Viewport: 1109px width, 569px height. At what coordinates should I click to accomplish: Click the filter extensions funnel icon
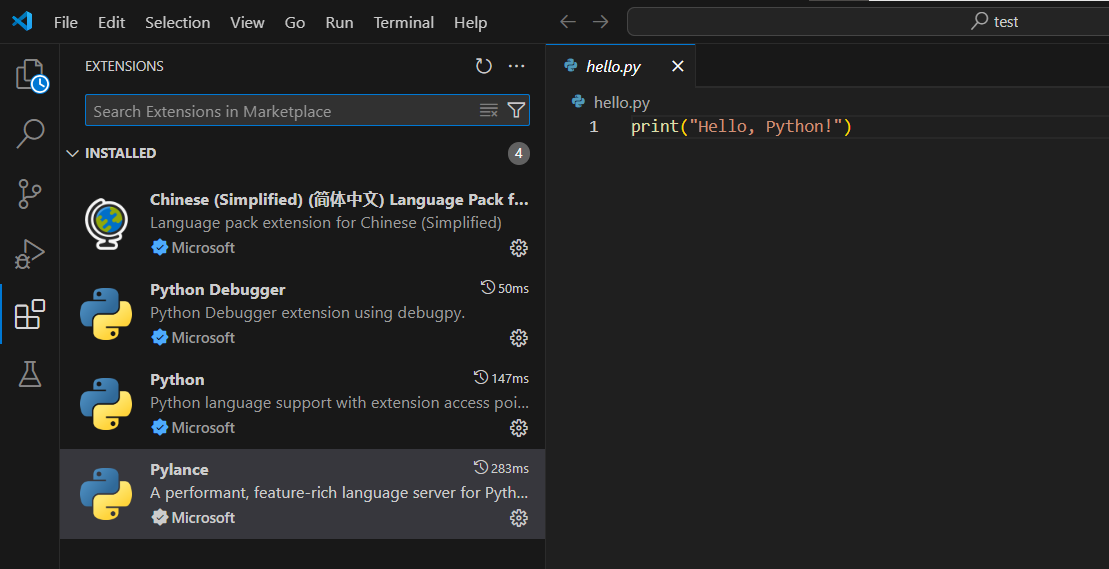pyautogui.click(x=516, y=110)
